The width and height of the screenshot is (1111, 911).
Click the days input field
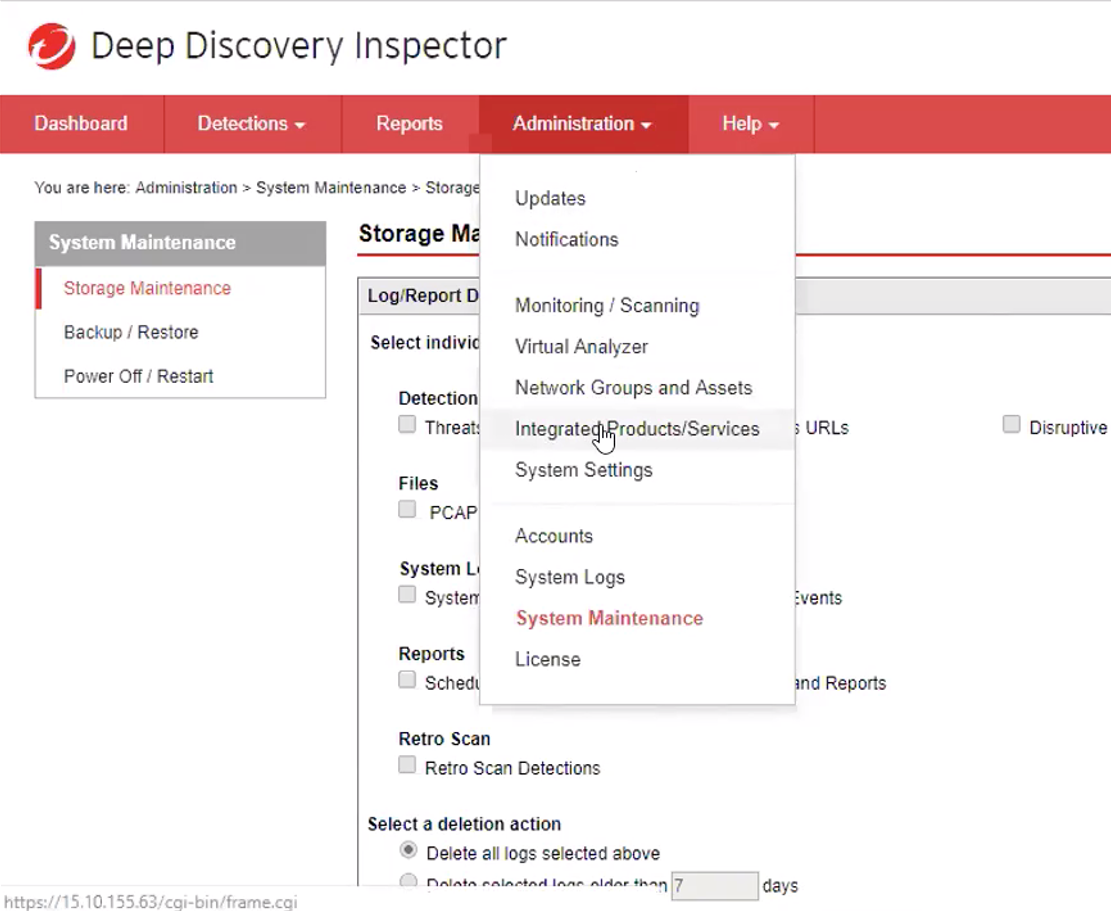(x=715, y=885)
